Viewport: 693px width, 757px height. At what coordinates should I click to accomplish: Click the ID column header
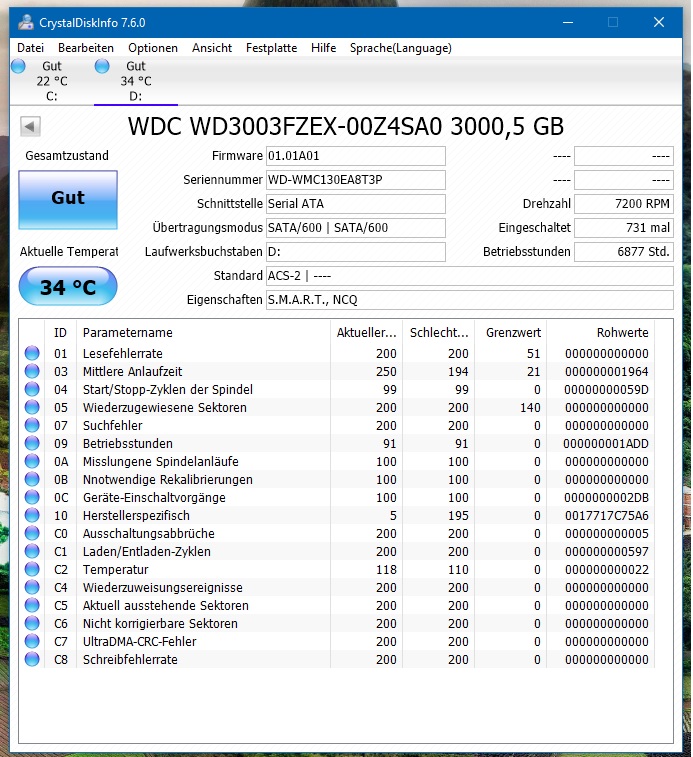[60, 332]
